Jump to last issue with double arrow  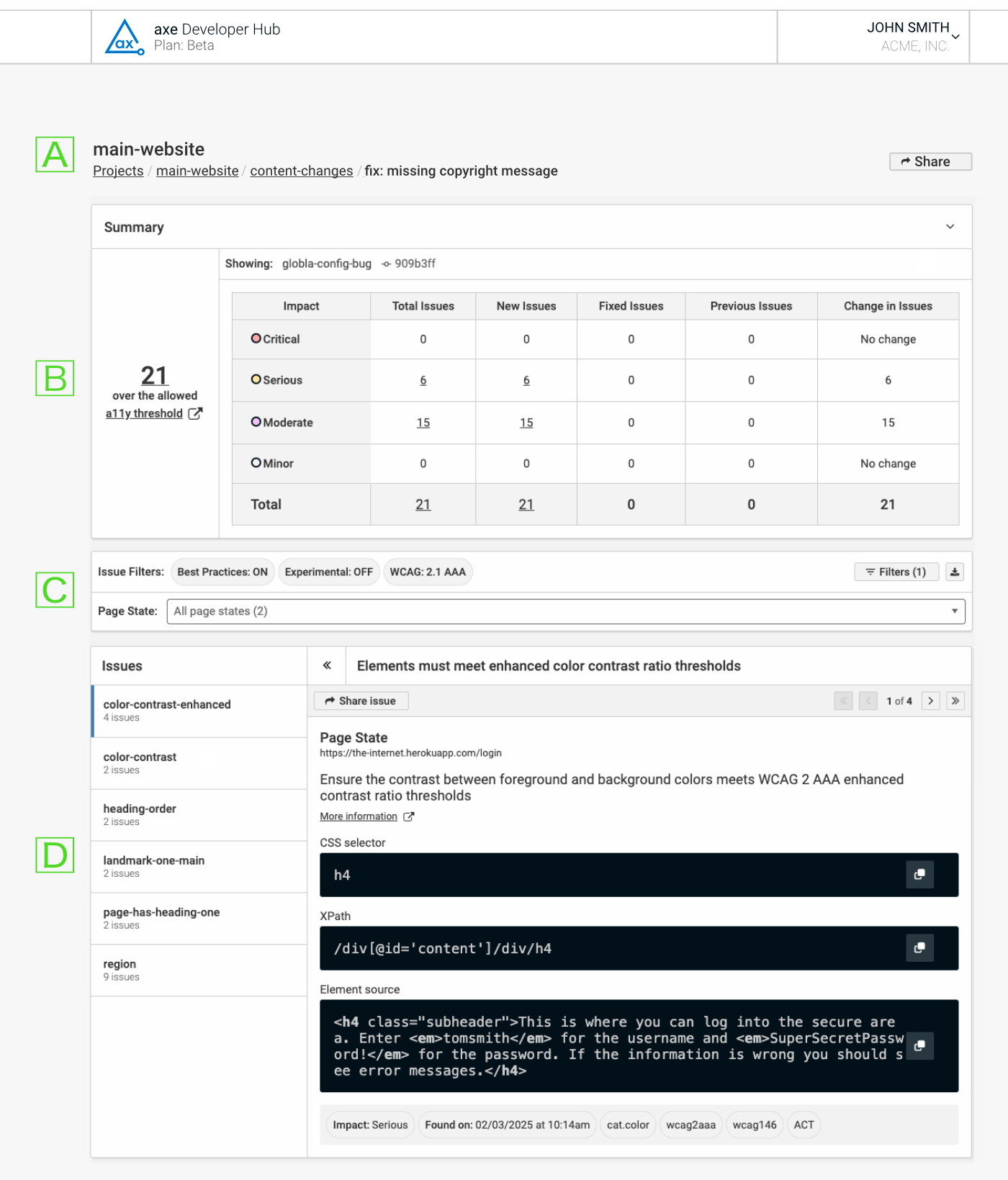click(x=955, y=701)
